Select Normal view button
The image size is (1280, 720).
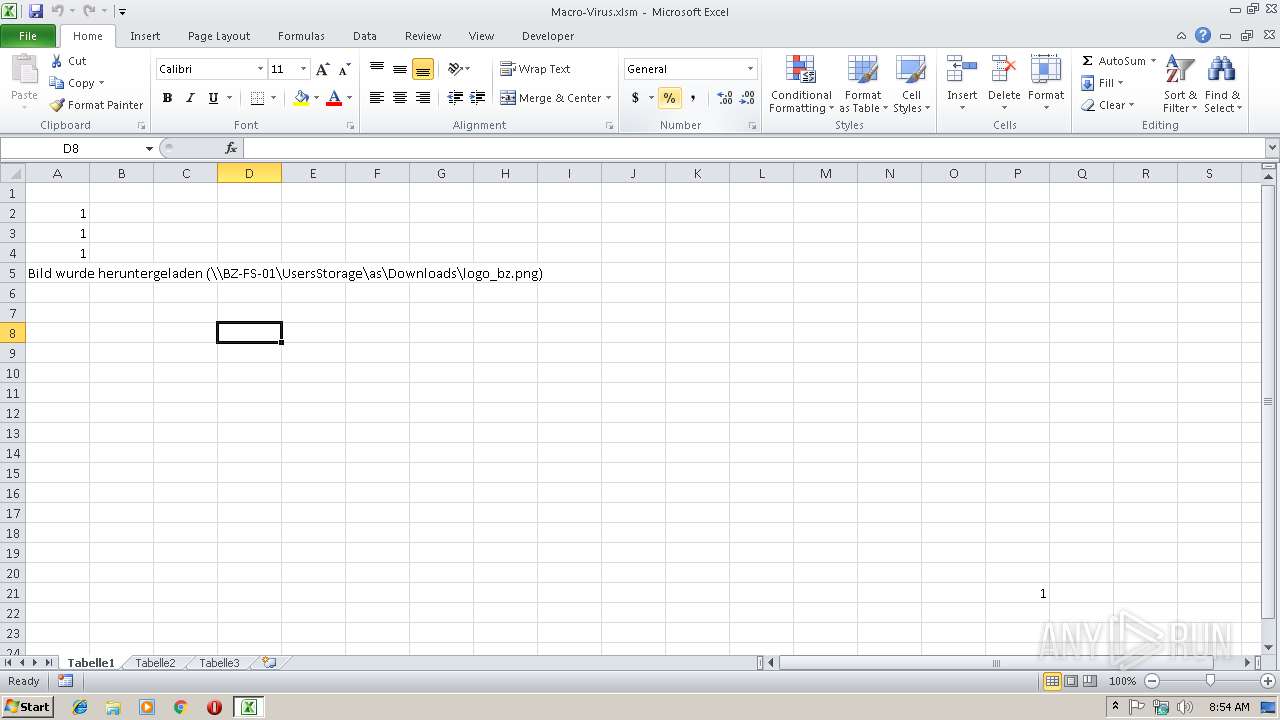(1052, 681)
